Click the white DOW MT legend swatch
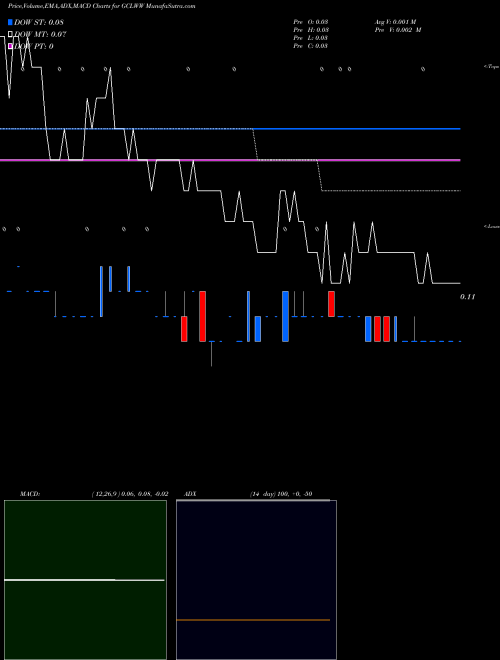 (10, 34)
